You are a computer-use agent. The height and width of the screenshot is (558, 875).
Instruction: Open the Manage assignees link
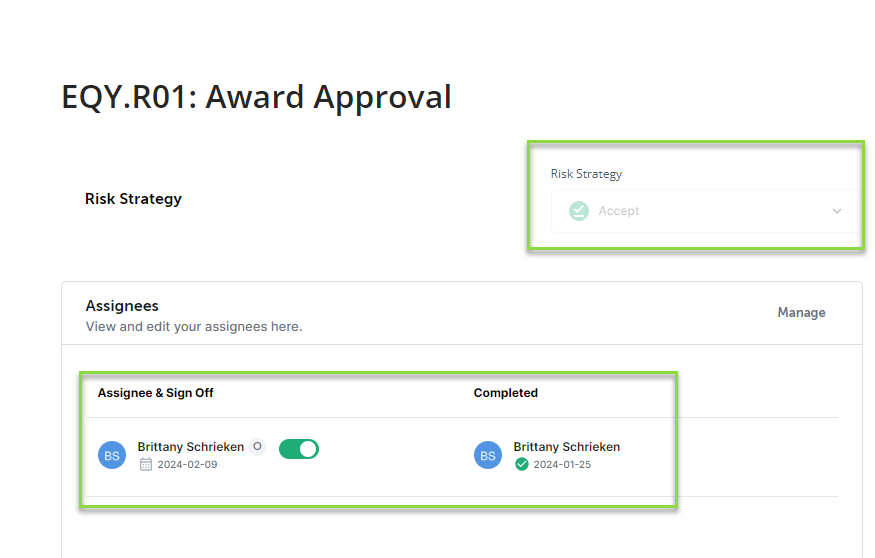click(801, 312)
